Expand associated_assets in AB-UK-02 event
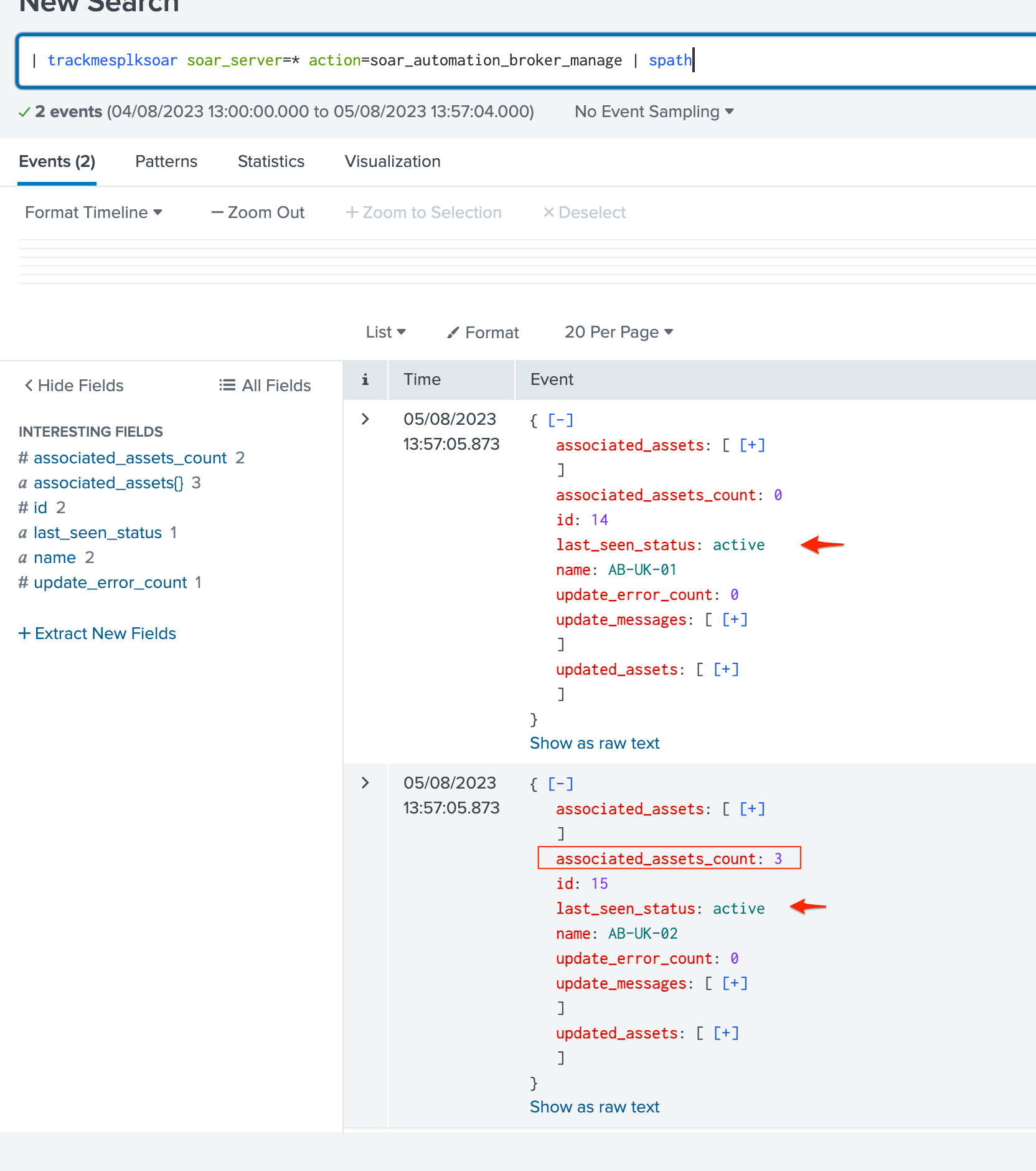 tap(752, 809)
